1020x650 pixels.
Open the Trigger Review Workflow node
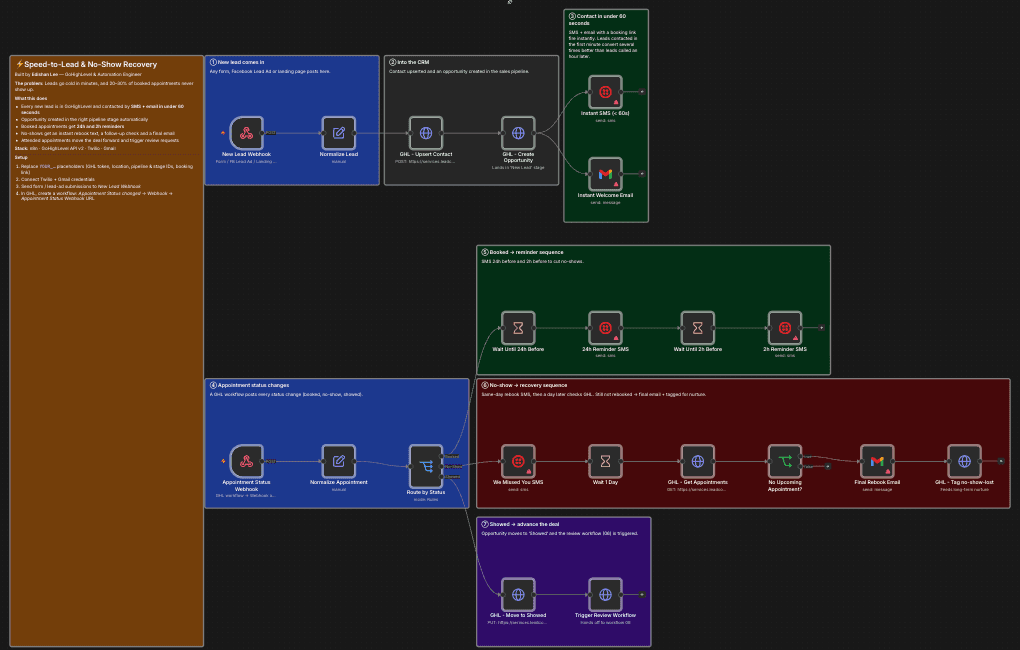pos(606,594)
